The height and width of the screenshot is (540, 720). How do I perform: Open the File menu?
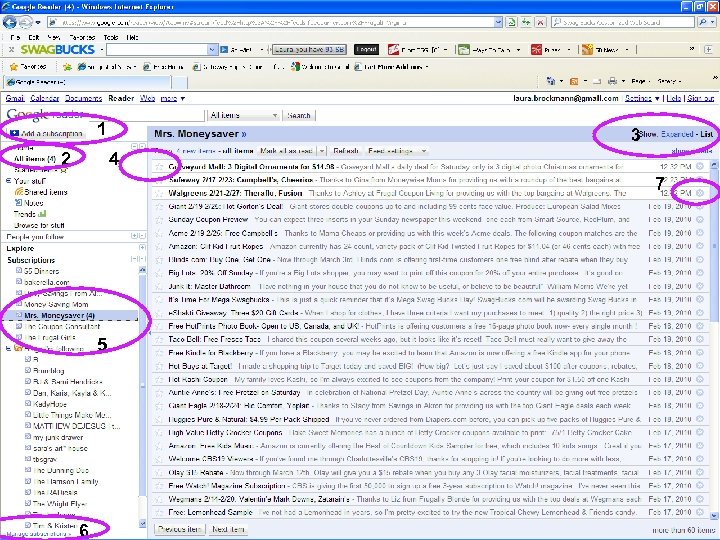pos(15,37)
